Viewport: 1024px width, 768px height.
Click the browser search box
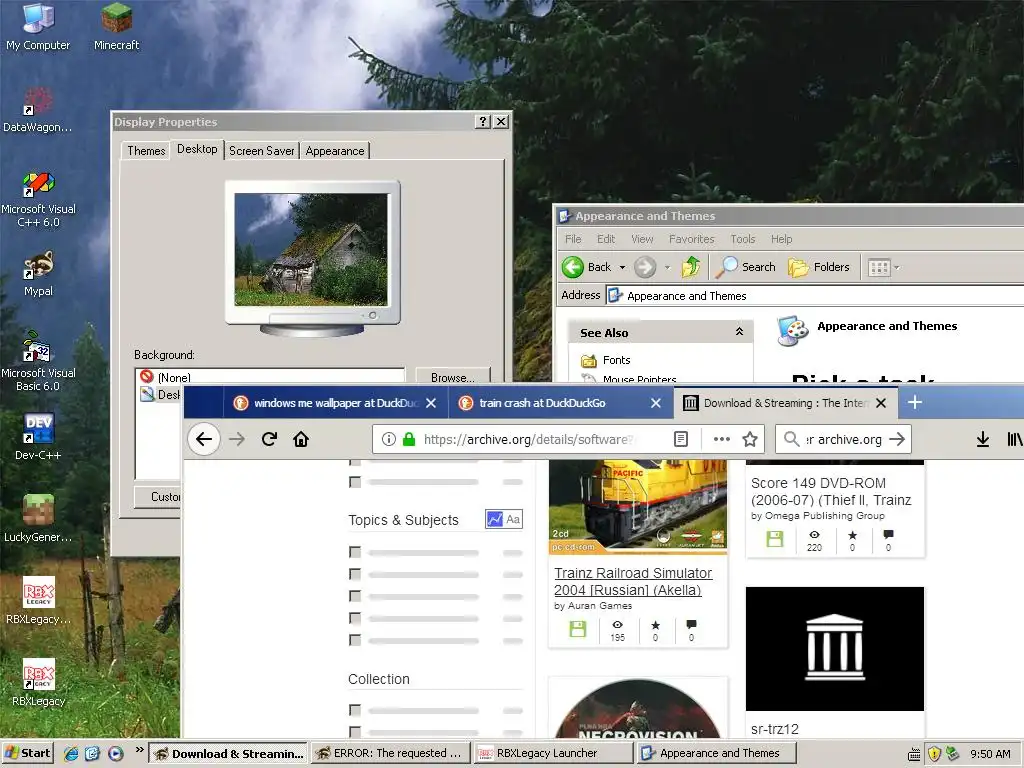coord(843,440)
